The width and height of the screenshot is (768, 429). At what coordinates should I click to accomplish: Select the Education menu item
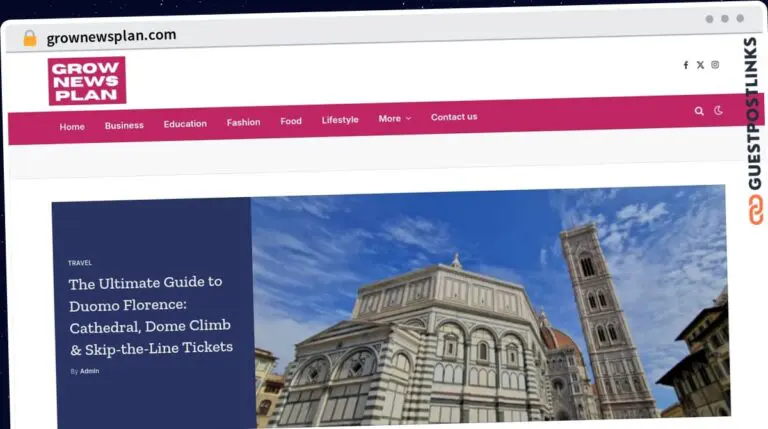coord(185,124)
